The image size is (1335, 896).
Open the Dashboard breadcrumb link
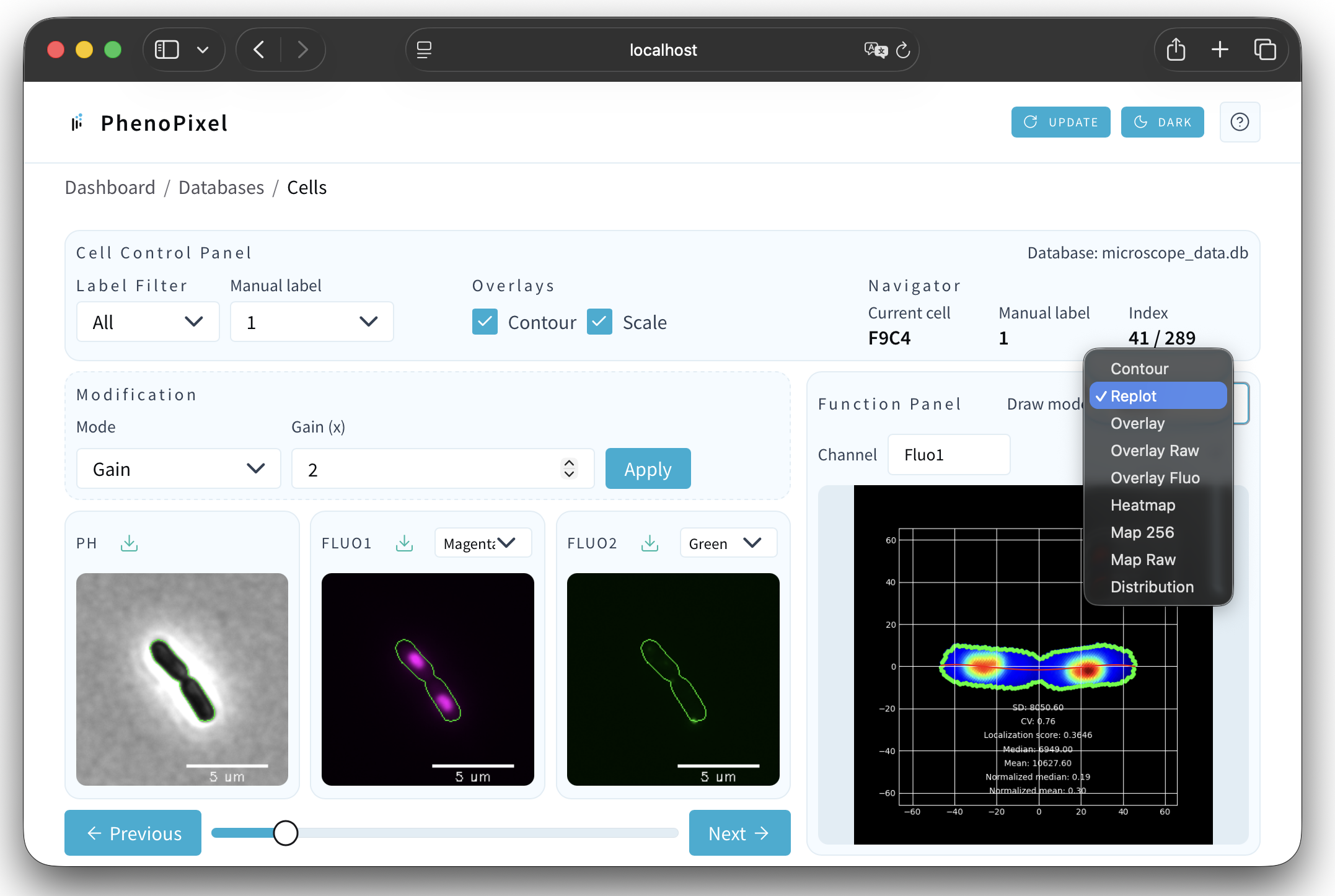pyautogui.click(x=110, y=187)
